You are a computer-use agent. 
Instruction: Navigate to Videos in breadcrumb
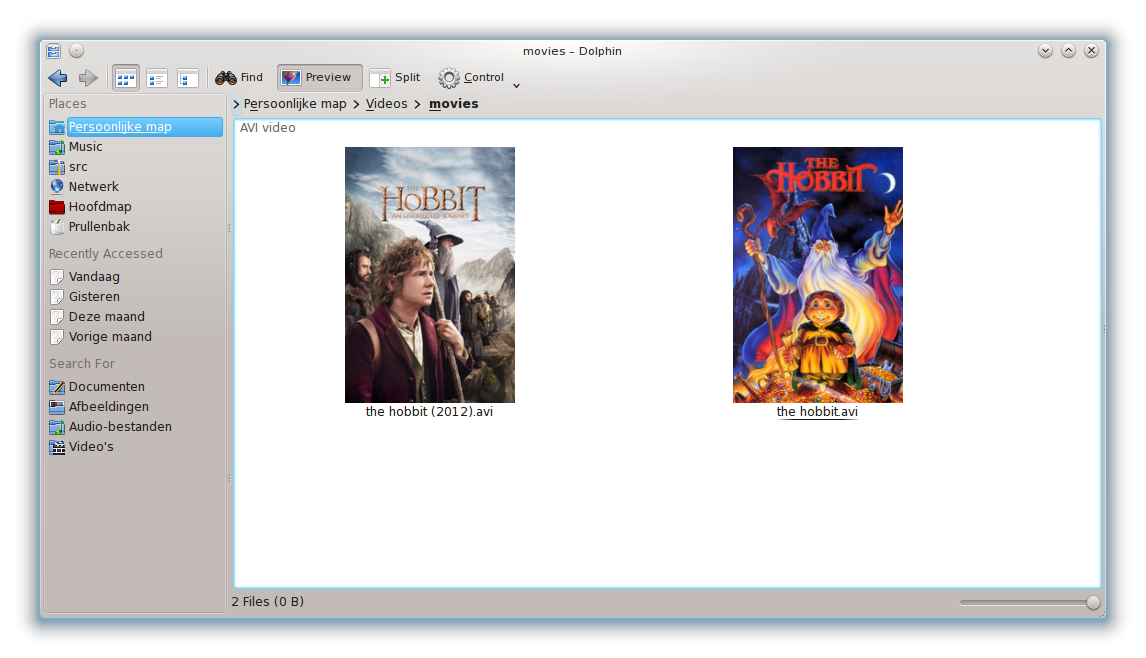click(387, 104)
